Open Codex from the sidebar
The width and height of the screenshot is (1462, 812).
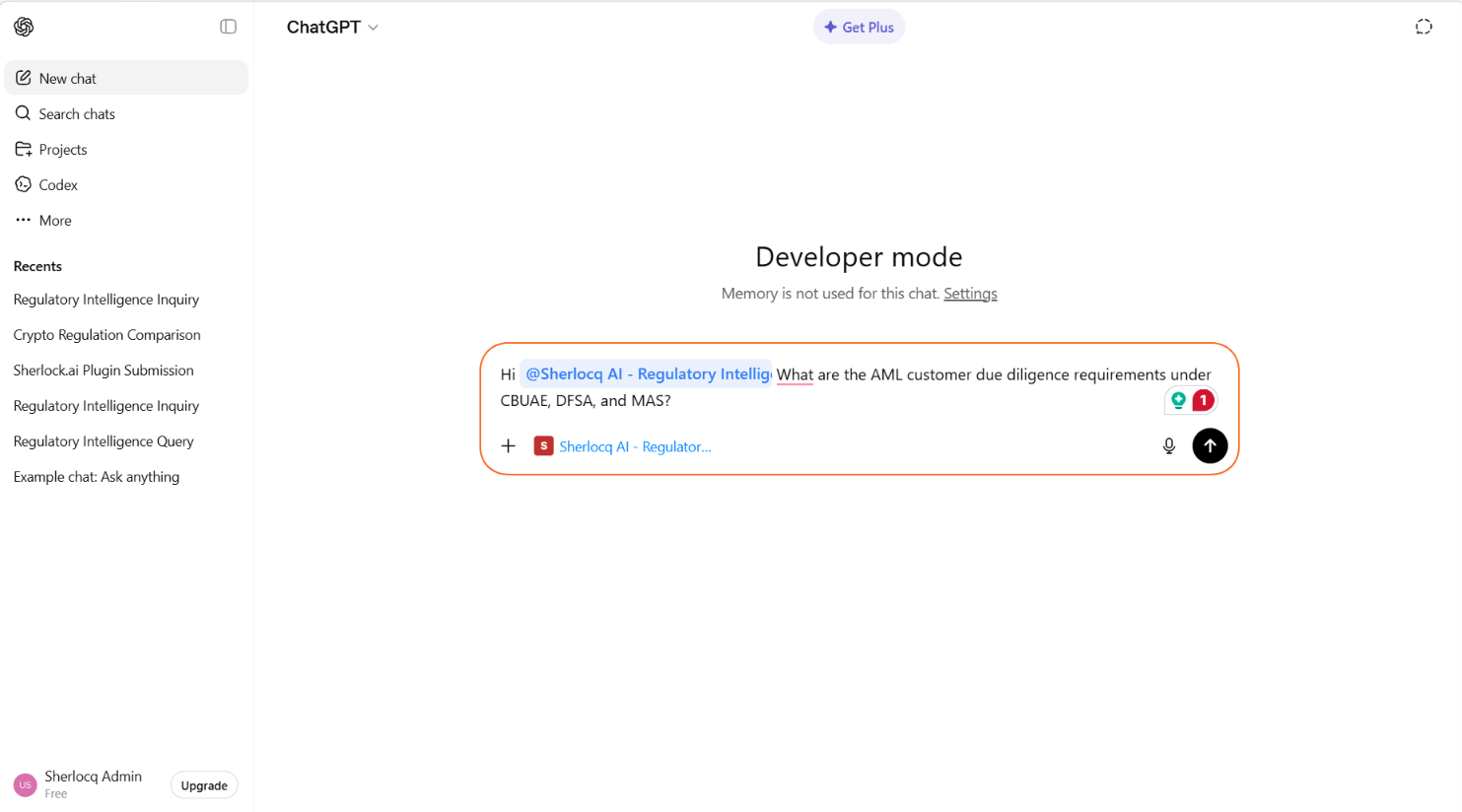click(x=126, y=184)
